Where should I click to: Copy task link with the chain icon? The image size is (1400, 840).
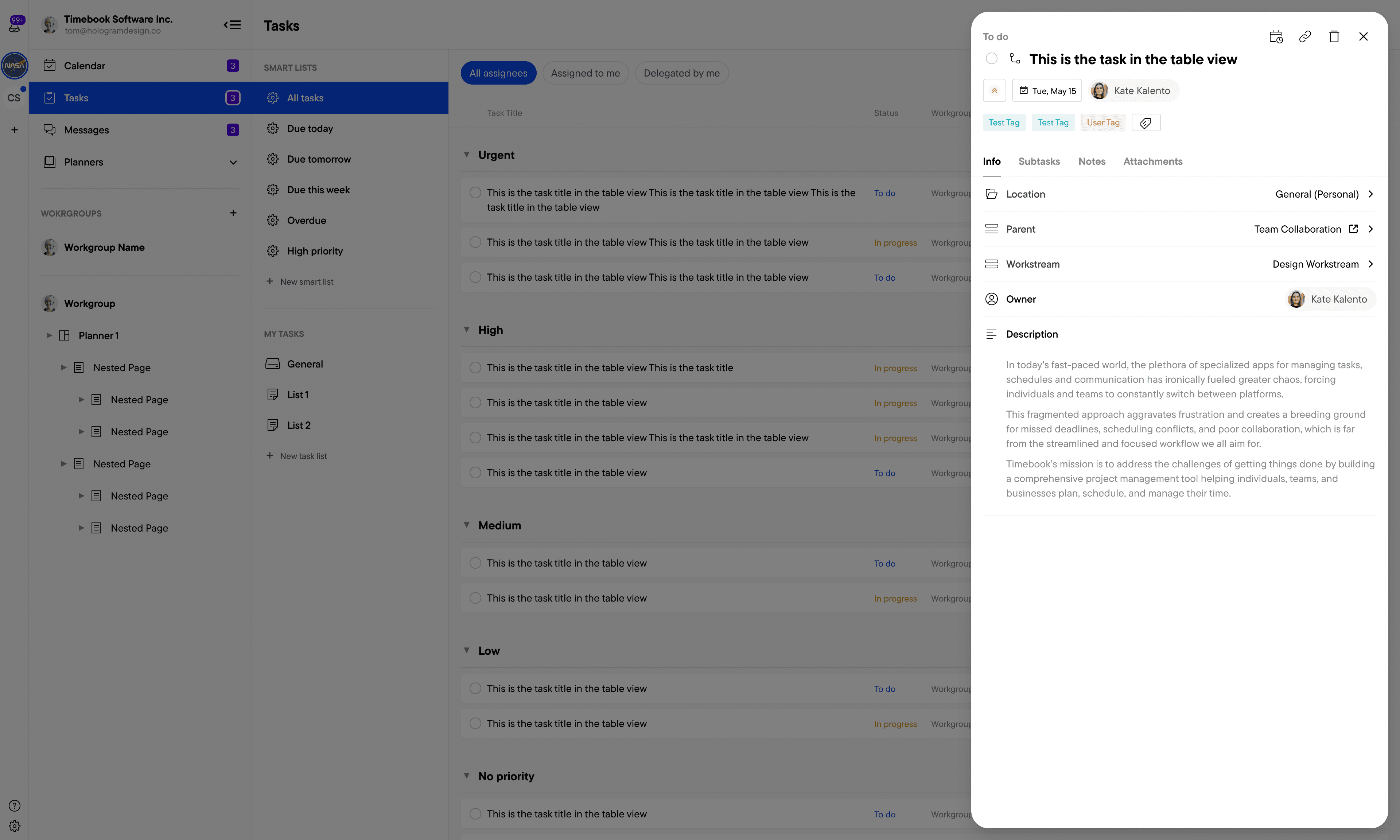click(1305, 37)
